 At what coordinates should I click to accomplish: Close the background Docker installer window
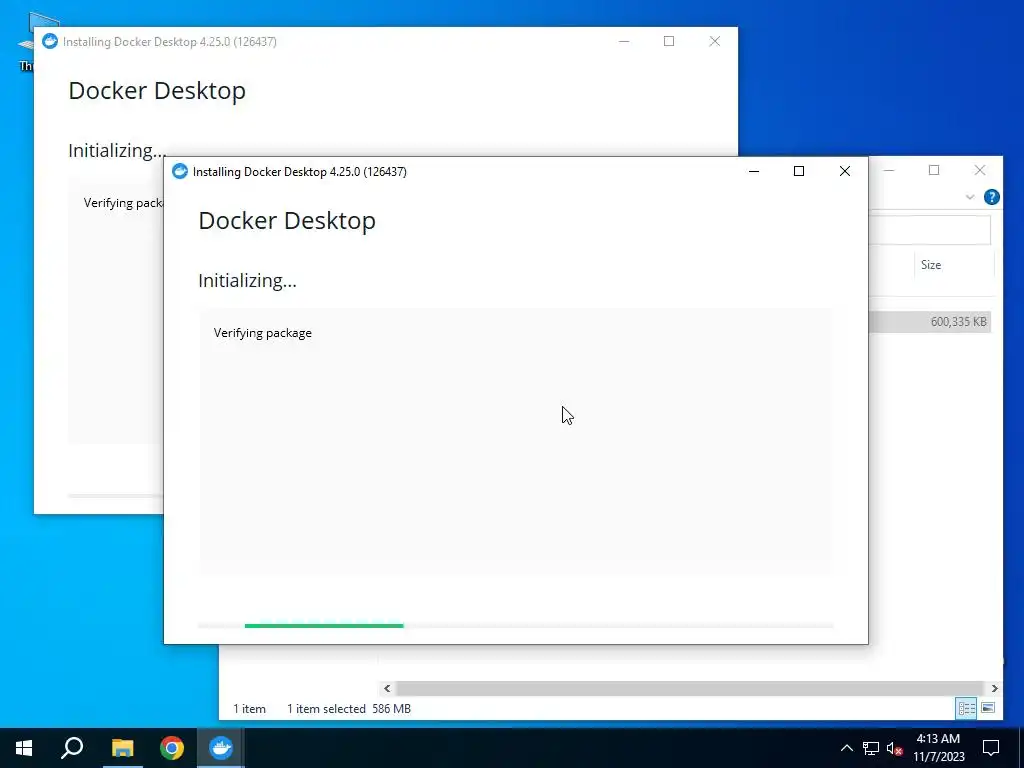(x=714, y=41)
